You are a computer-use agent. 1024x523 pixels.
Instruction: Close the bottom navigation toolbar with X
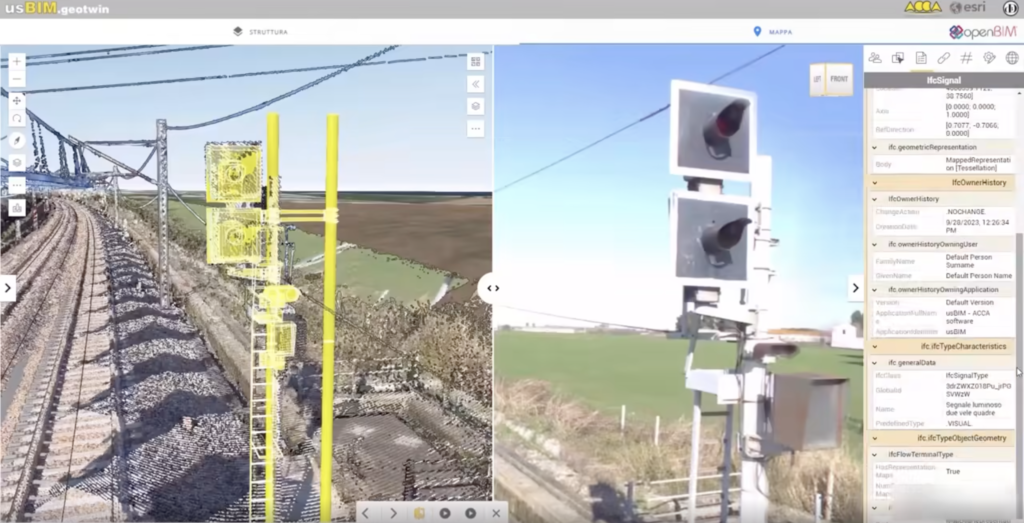pos(496,513)
